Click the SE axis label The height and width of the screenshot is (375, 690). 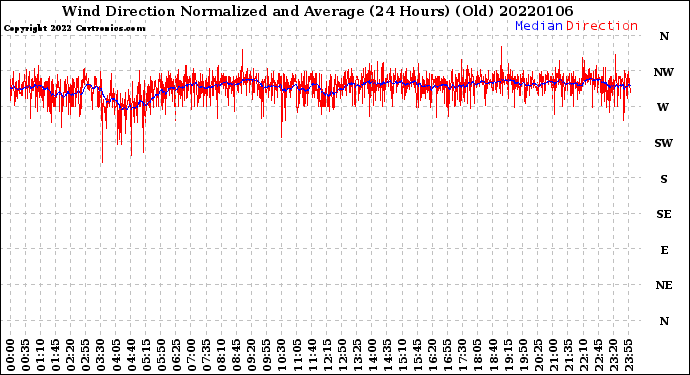(664, 214)
